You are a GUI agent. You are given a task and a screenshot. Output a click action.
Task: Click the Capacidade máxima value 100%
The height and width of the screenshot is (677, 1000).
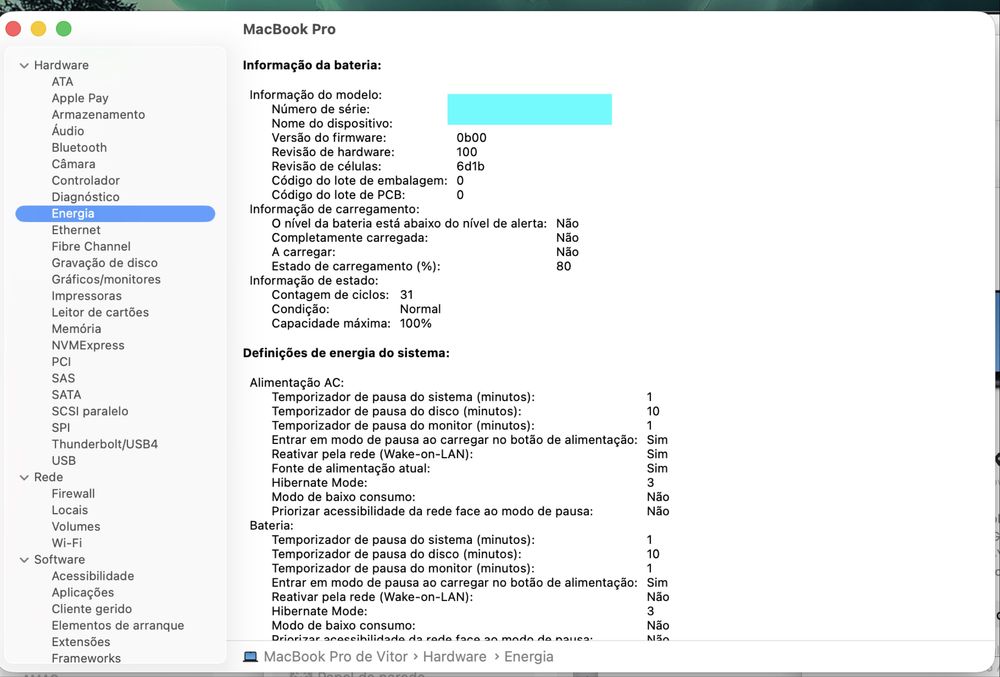(x=416, y=324)
